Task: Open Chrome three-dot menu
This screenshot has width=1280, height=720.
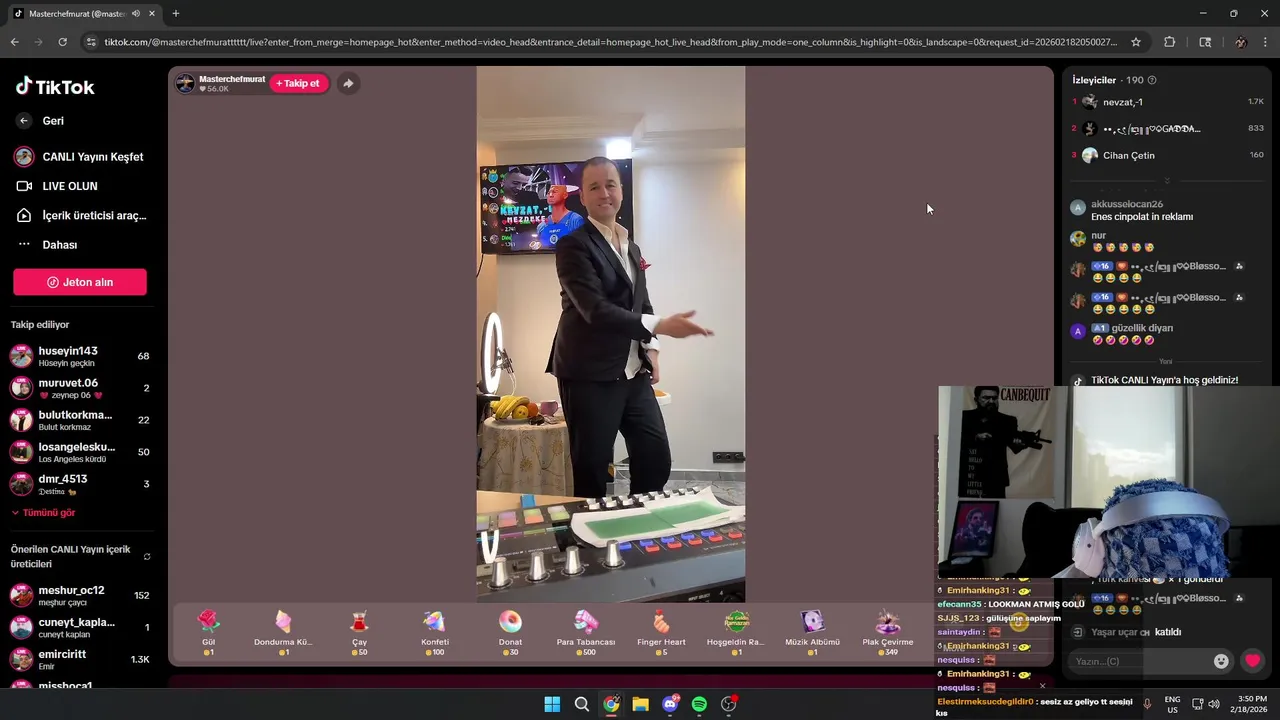Action: click(x=1265, y=42)
